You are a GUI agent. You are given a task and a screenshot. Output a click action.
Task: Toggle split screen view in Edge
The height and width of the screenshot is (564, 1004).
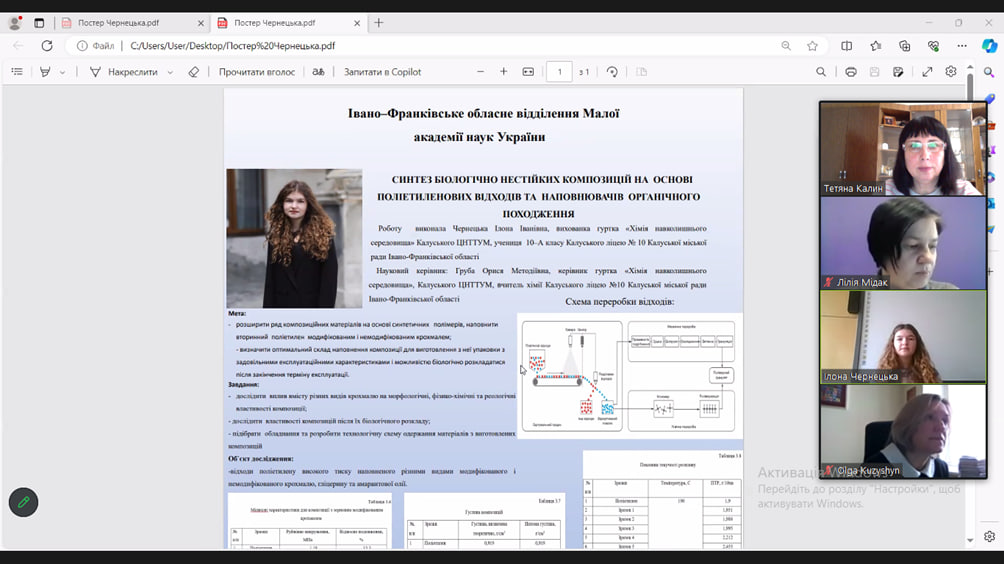[846, 46]
